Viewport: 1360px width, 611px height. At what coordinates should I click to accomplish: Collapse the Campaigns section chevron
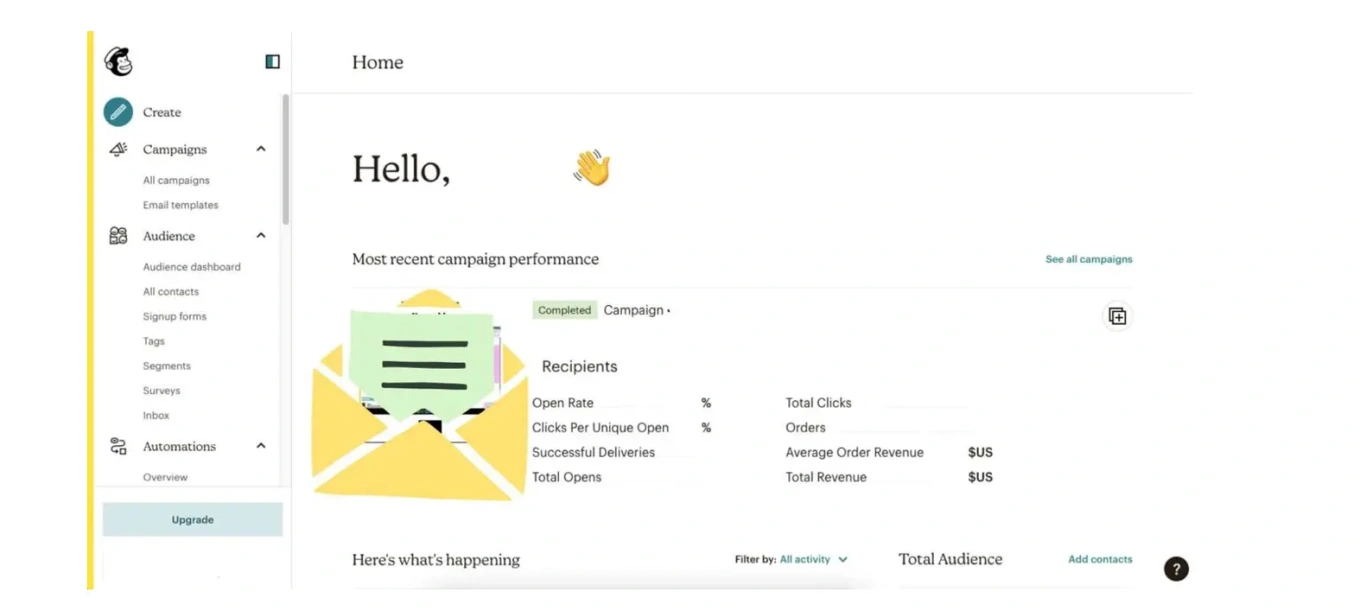tap(261, 149)
